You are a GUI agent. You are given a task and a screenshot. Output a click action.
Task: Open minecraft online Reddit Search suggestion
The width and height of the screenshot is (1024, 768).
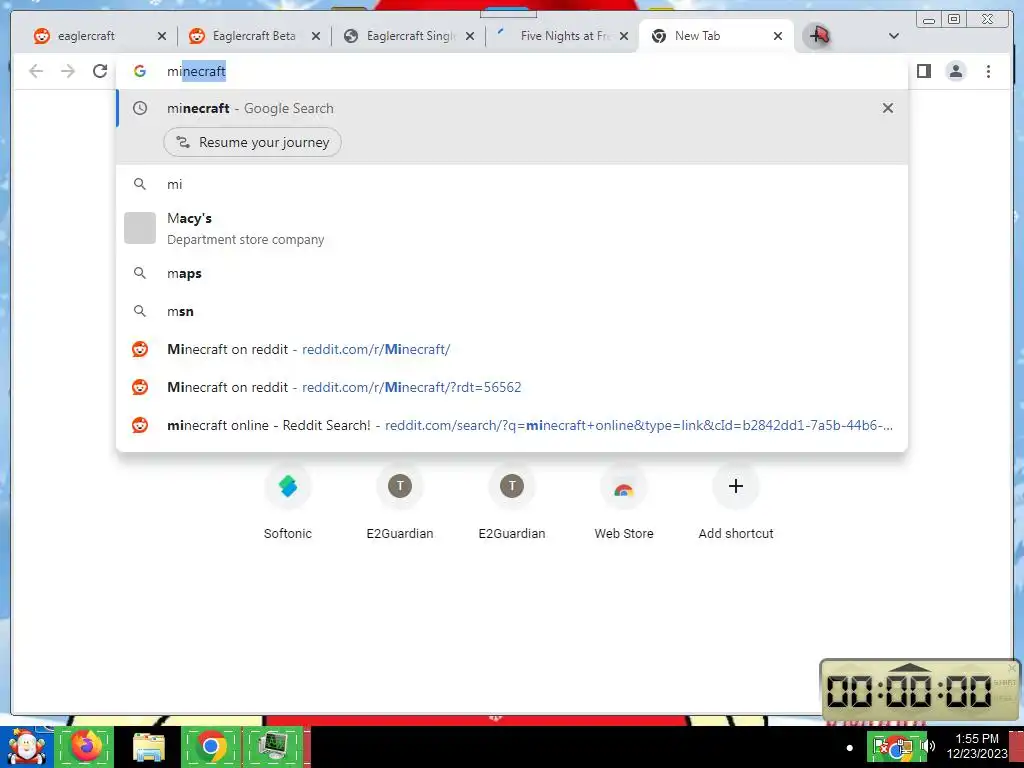click(512, 425)
